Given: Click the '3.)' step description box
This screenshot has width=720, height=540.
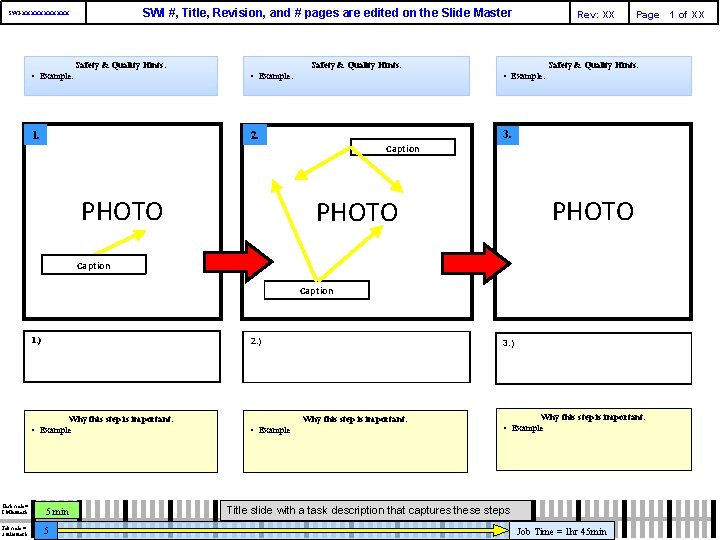Looking at the screenshot, I should (593, 358).
